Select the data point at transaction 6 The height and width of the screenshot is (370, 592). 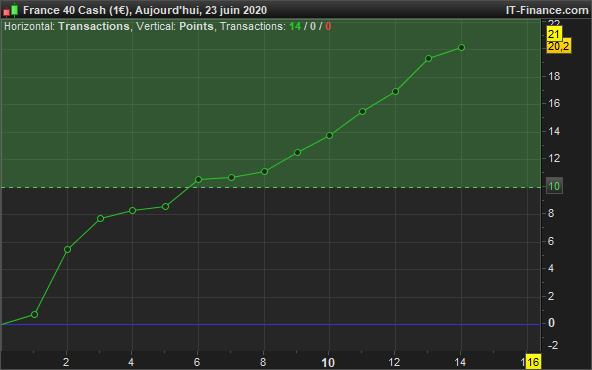(x=198, y=180)
